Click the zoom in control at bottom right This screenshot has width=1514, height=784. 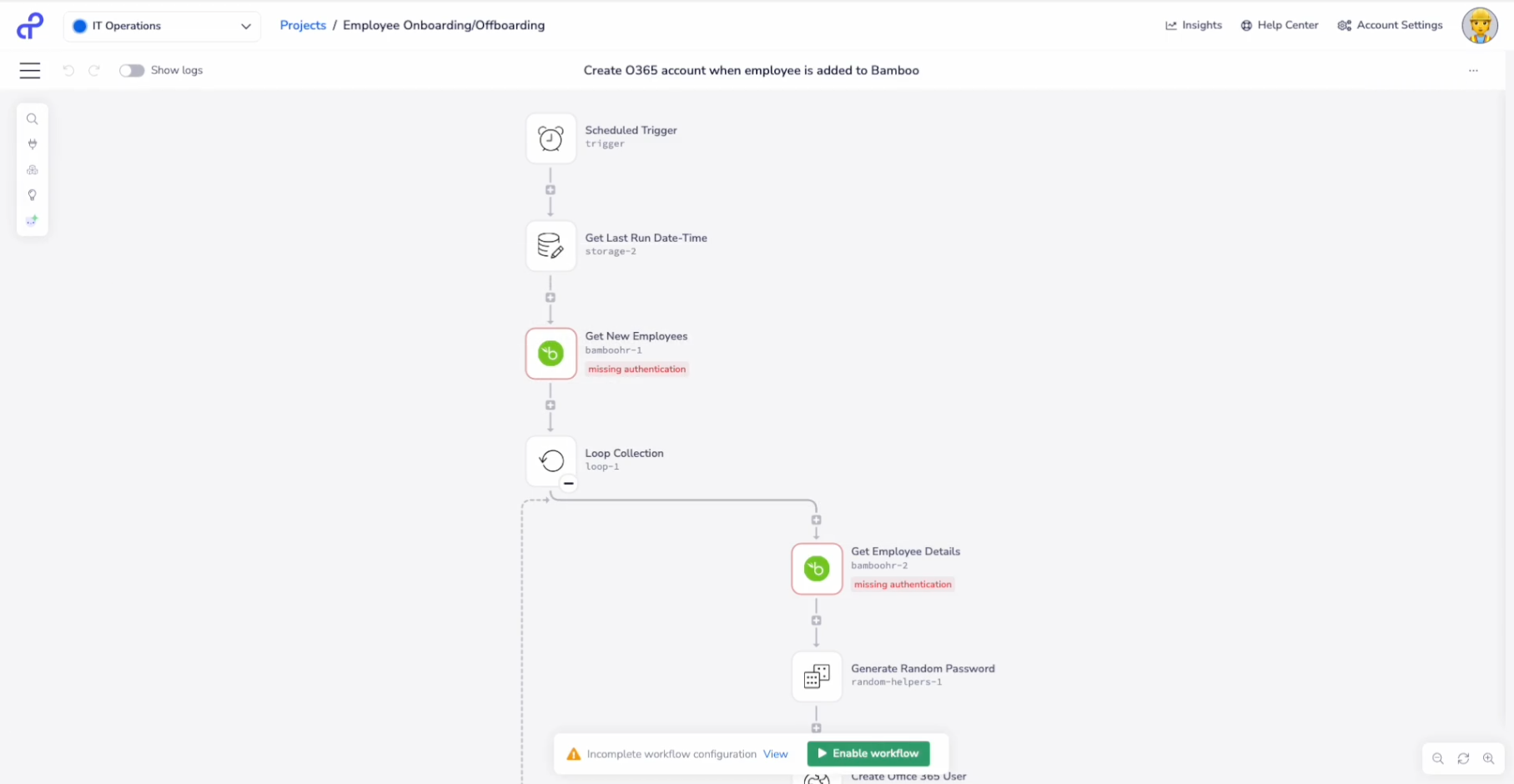click(x=1490, y=758)
